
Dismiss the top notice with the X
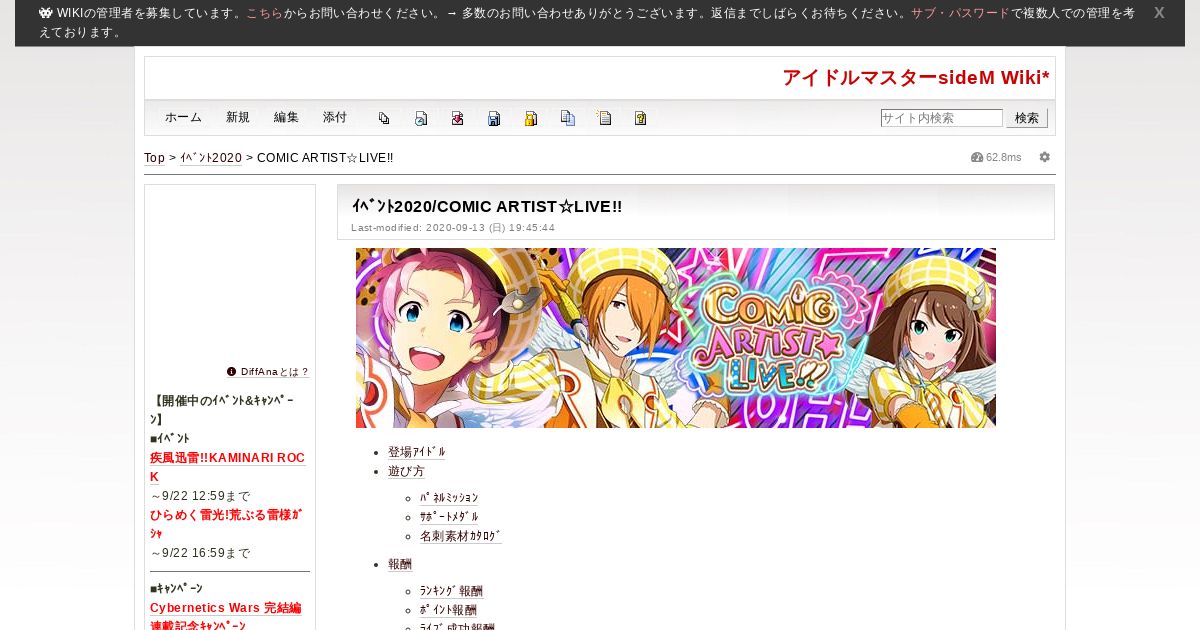click(1159, 13)
